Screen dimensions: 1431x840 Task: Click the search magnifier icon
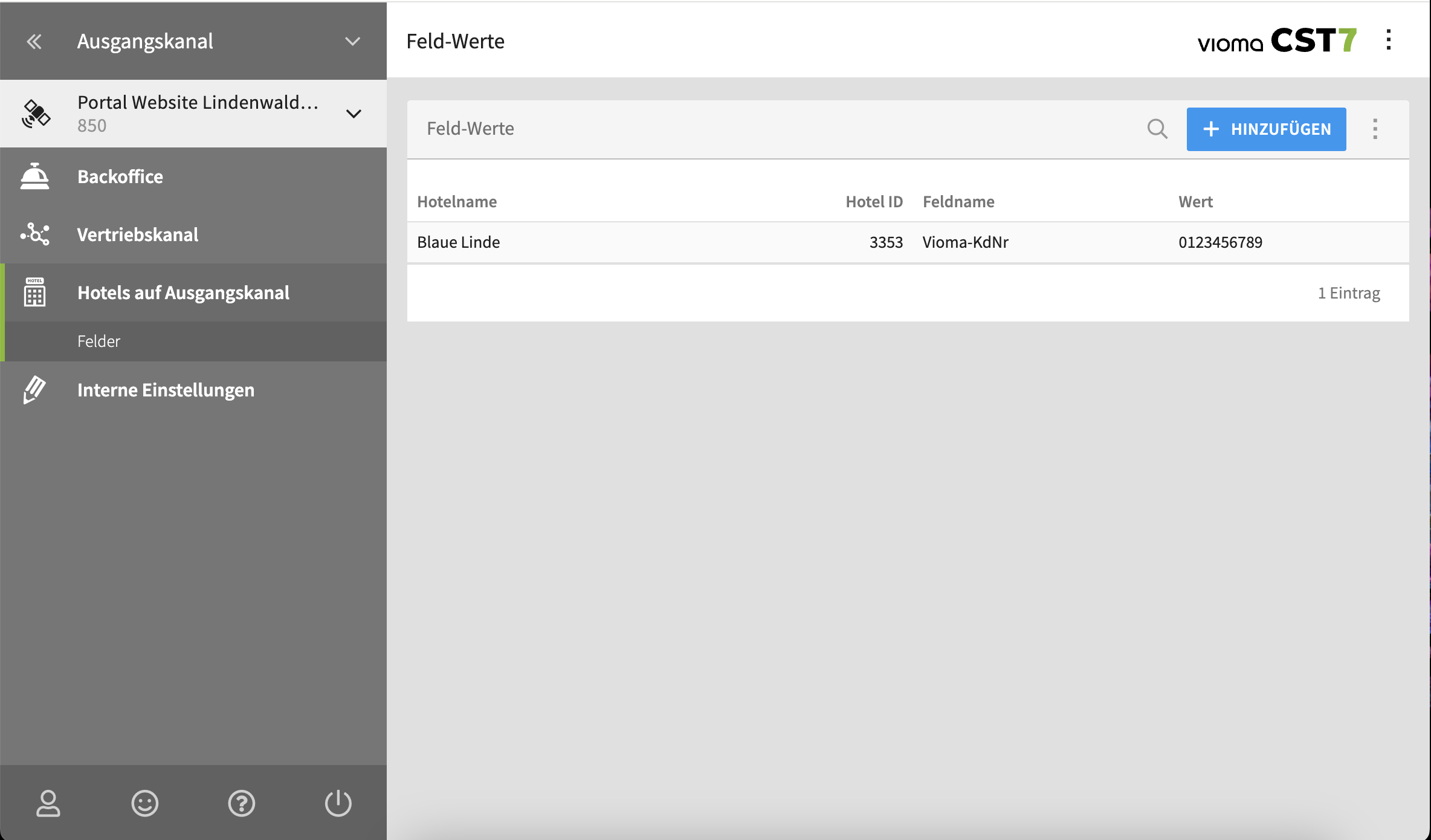tap(1157, 129)
